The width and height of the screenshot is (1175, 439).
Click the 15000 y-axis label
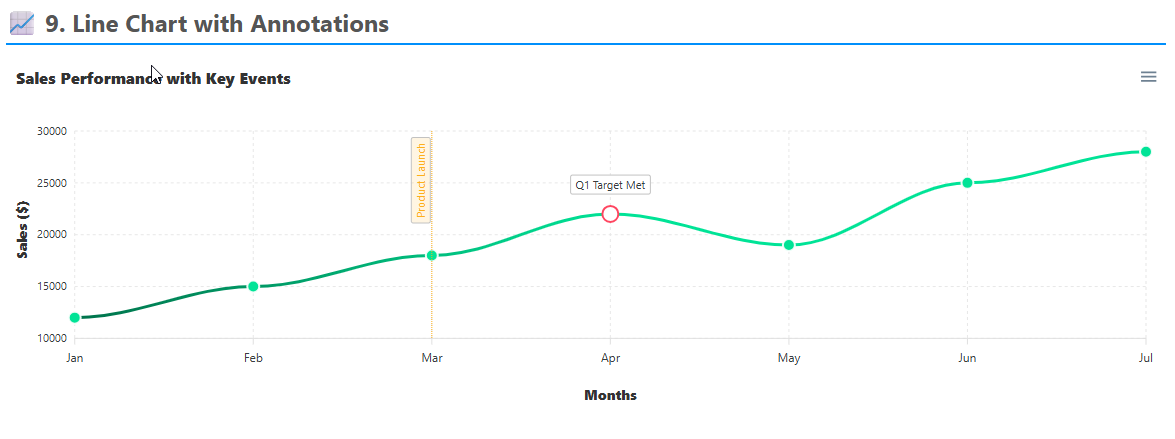point(50,286)
